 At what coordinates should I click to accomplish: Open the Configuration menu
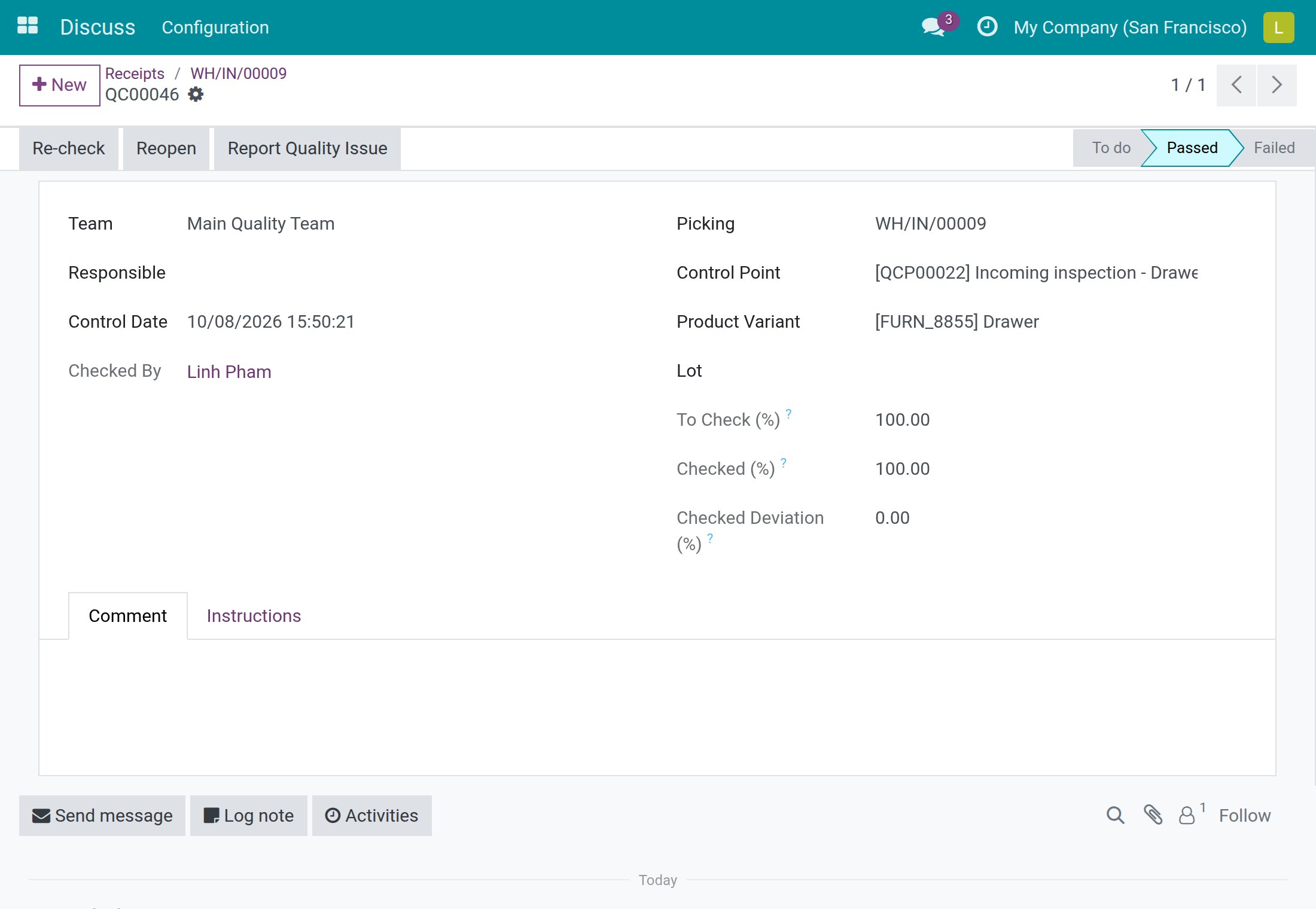point(215,27)
